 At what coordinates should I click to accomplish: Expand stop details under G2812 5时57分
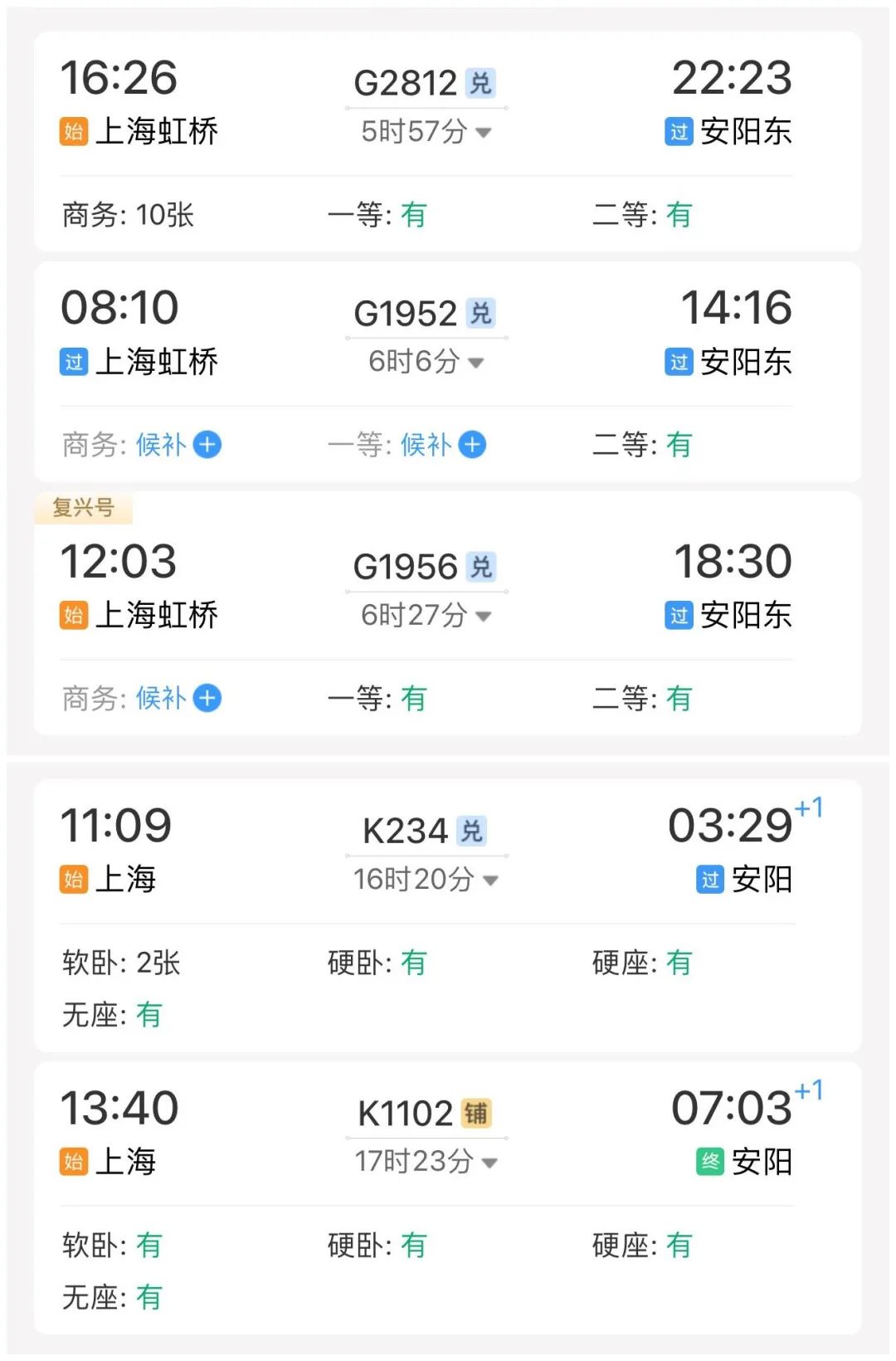pyautogui.click(x=485, y=132)
